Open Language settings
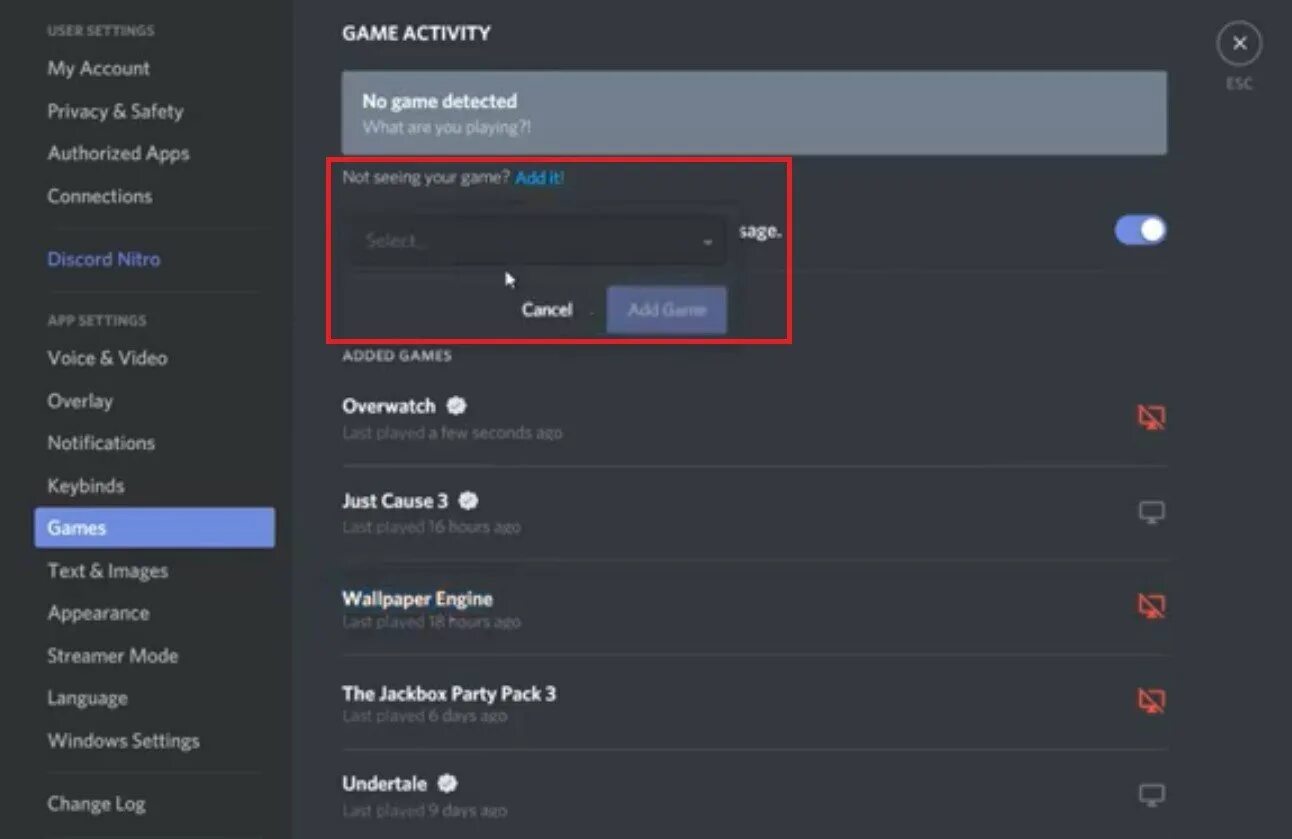The width and height of the screenshot is (1292, 839). [x=87, y=698]
